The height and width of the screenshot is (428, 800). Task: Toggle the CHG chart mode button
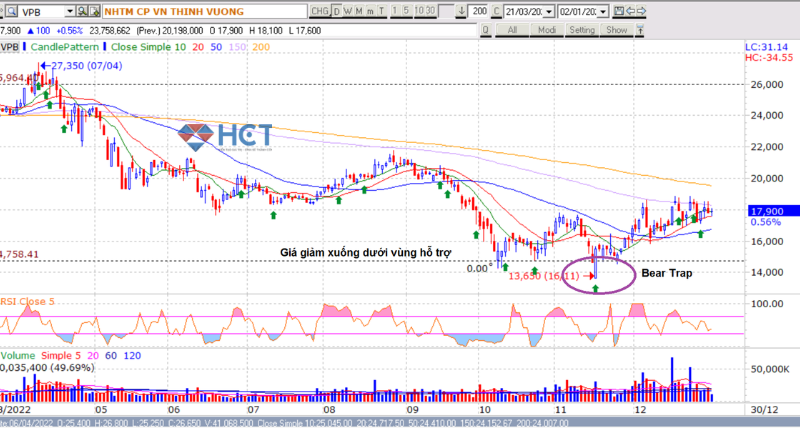tap(320, 11)
